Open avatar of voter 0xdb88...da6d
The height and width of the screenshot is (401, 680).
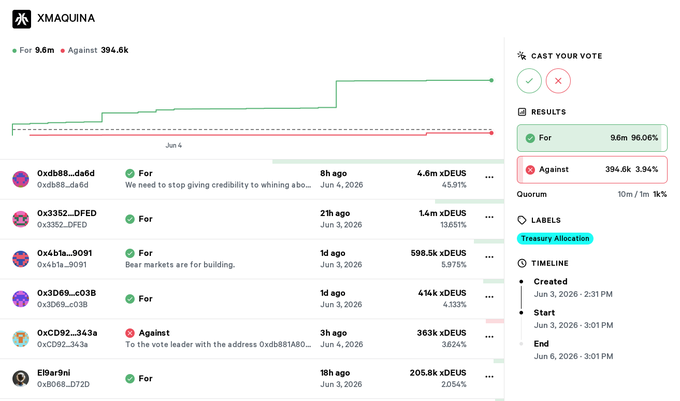click(20, 179)
